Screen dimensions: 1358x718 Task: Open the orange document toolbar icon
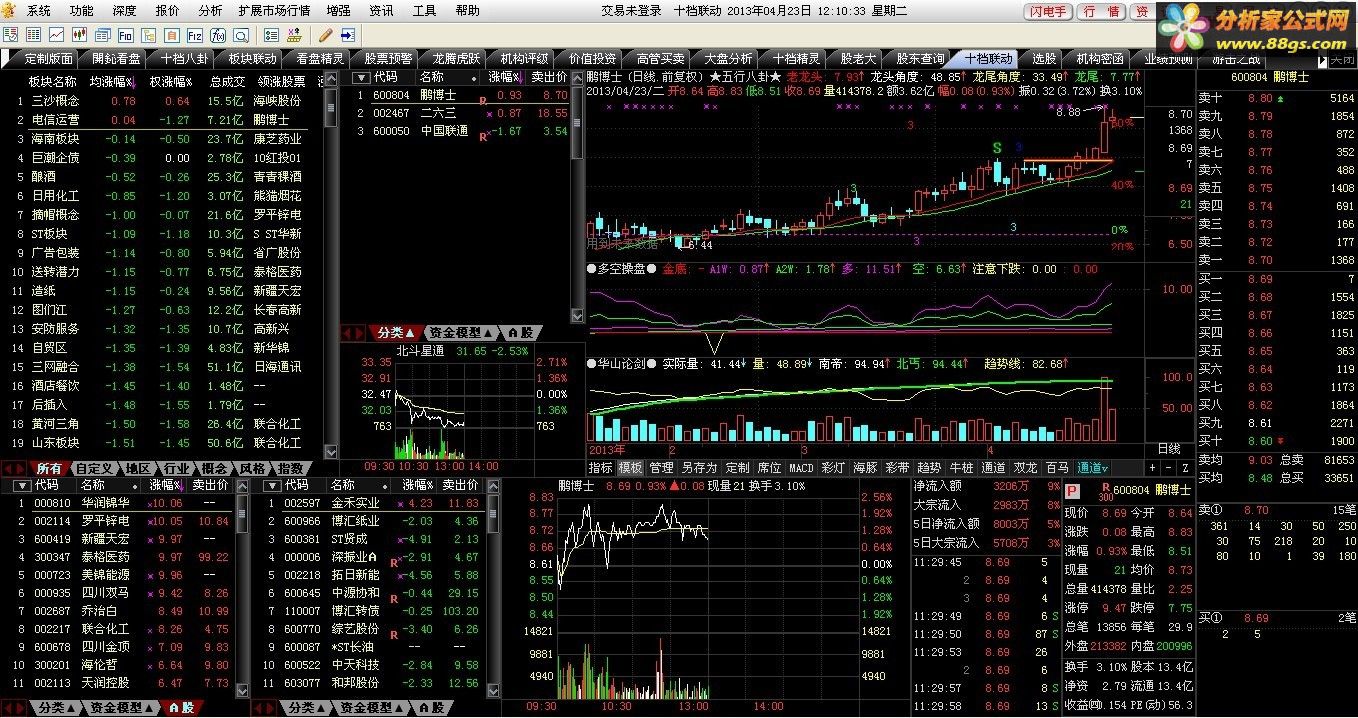point(172,35)
